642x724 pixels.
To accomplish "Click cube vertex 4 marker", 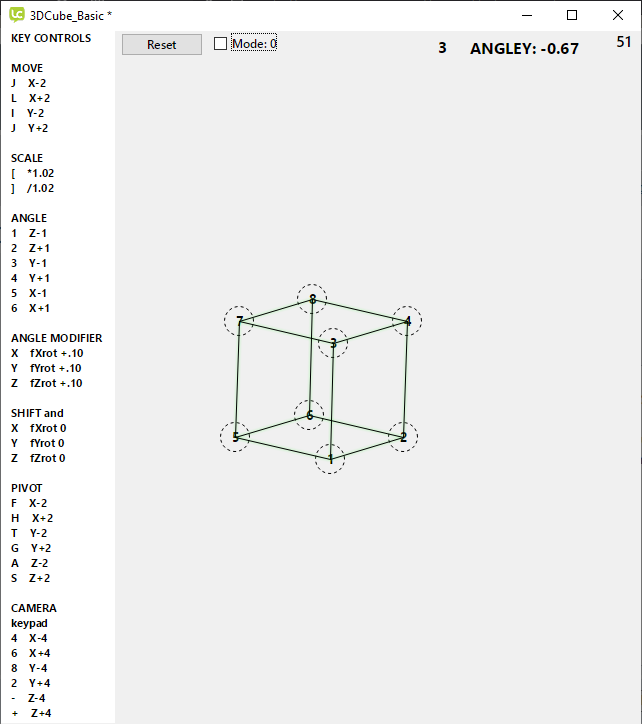I will [407, 321].
